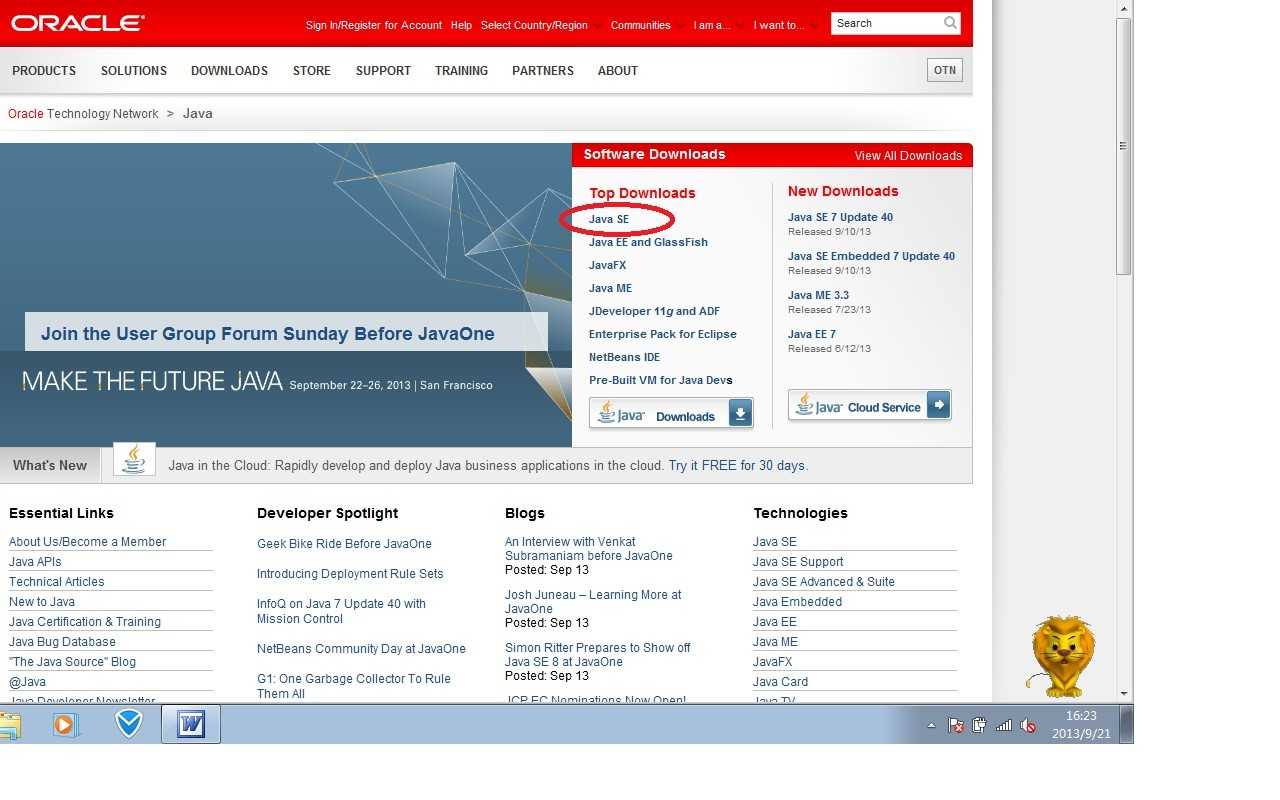Show hidden tray icons arrow

pos(931,726)
